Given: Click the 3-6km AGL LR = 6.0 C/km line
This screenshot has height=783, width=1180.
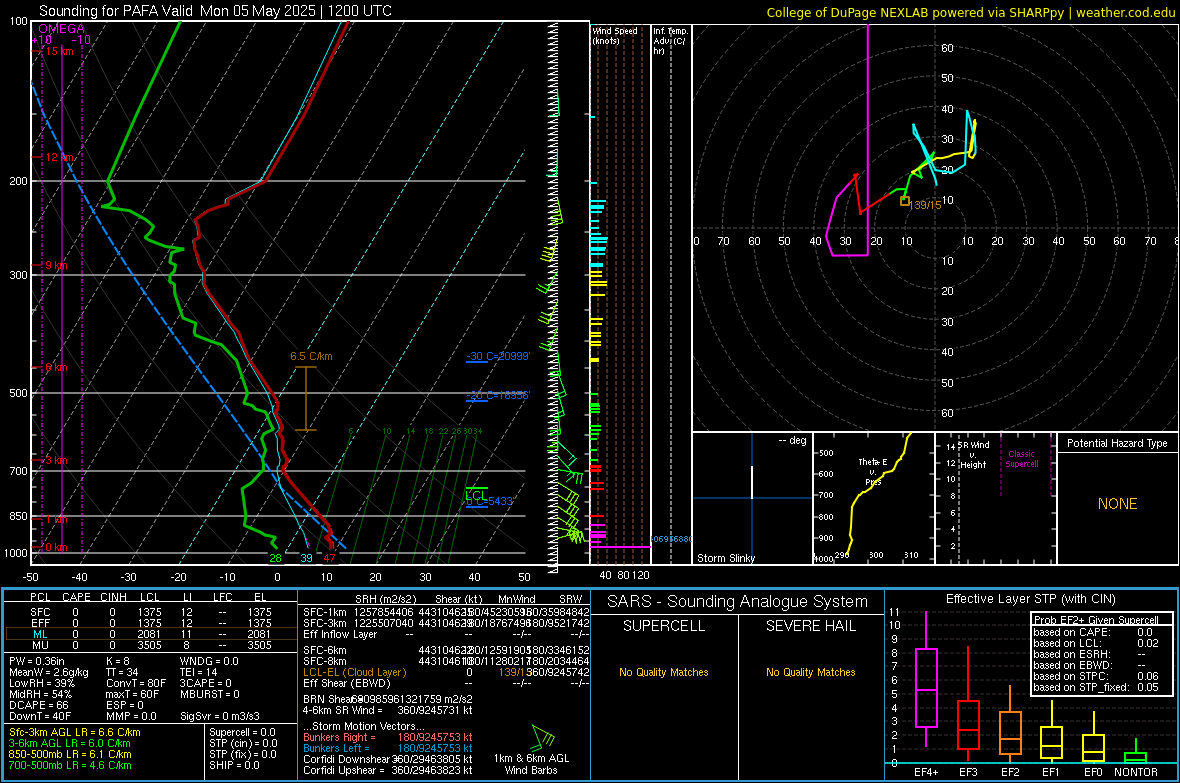Looking at the screenshot, I should coord(70,743).
